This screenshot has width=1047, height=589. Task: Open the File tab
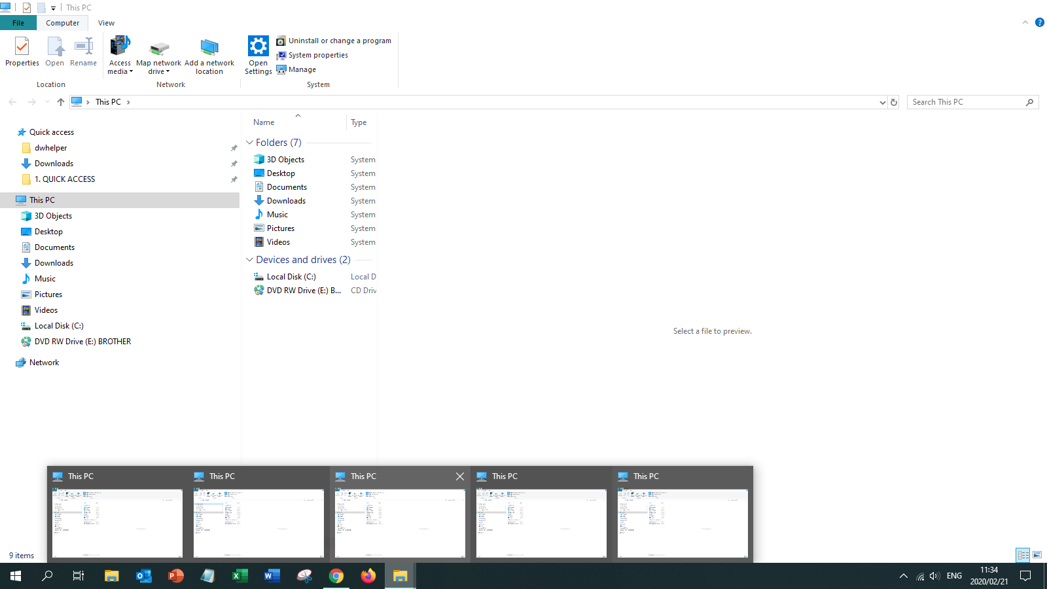tap(18, 23)
